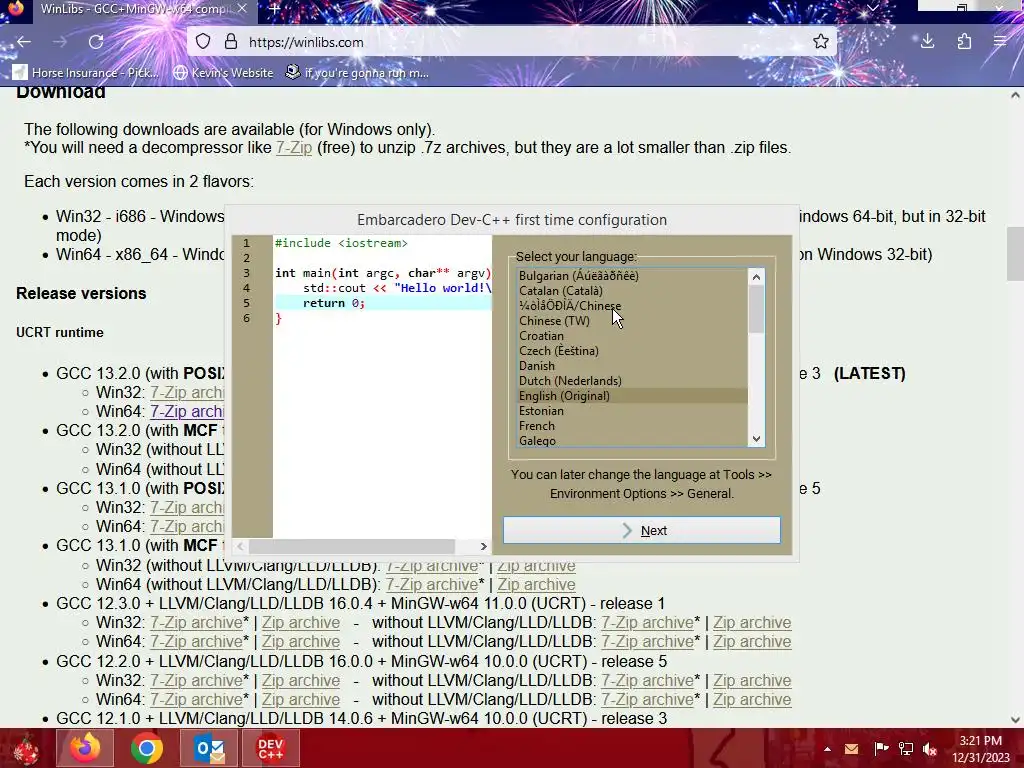The image size is (1024, 768).
Task: Switch to Dev-C++ taskbar icon
Action: (271, 748)
